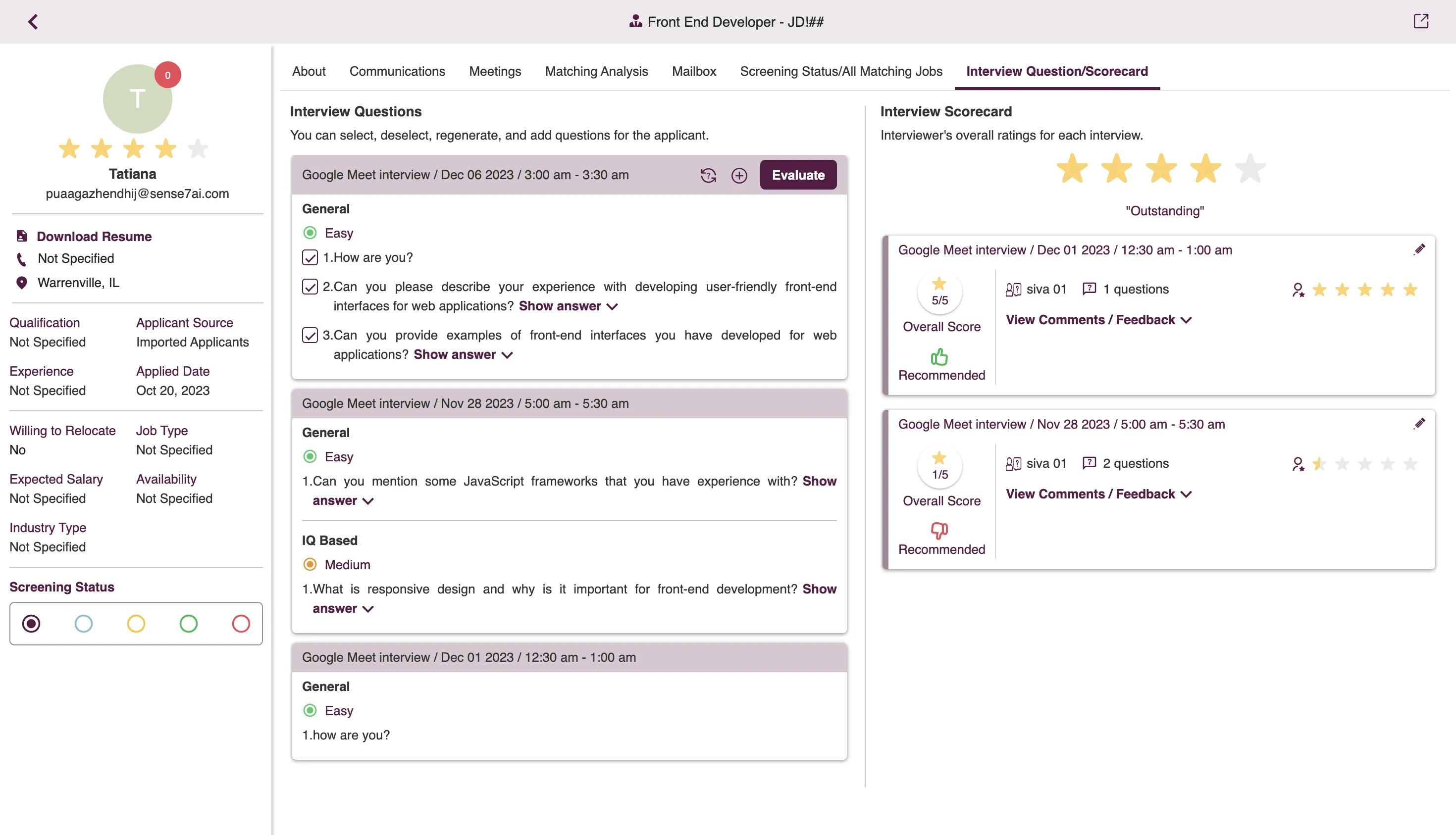The height and width of the screenshot is (835, 1456).
Task: Click the thumbs up Recommended icon
Action: coord(939,357)
